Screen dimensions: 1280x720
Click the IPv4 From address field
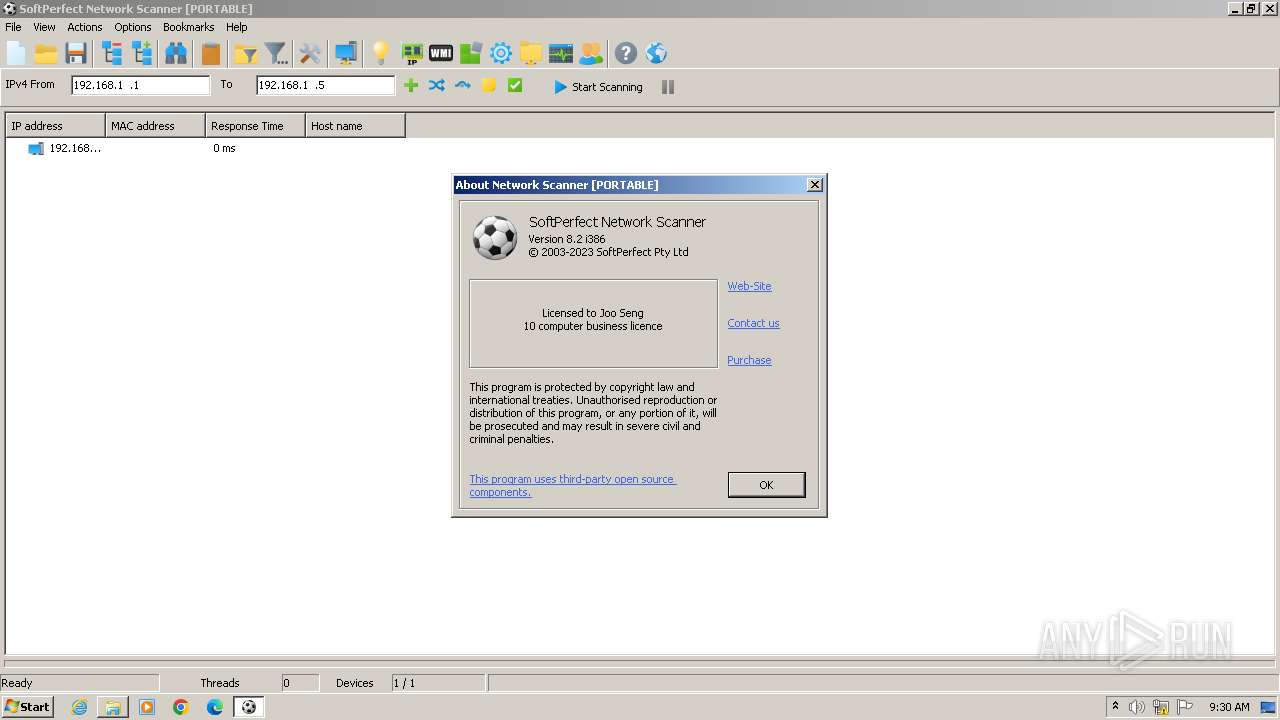141,85
